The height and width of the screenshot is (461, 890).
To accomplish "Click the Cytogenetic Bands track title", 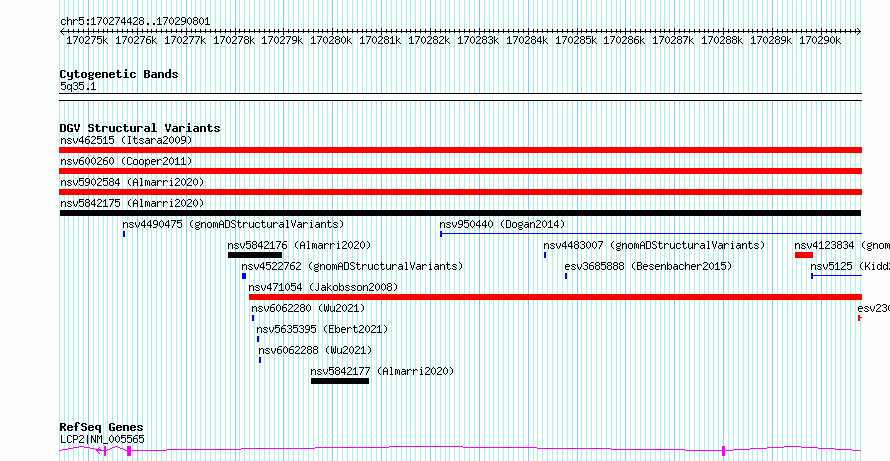I will [x=119, y=74].
